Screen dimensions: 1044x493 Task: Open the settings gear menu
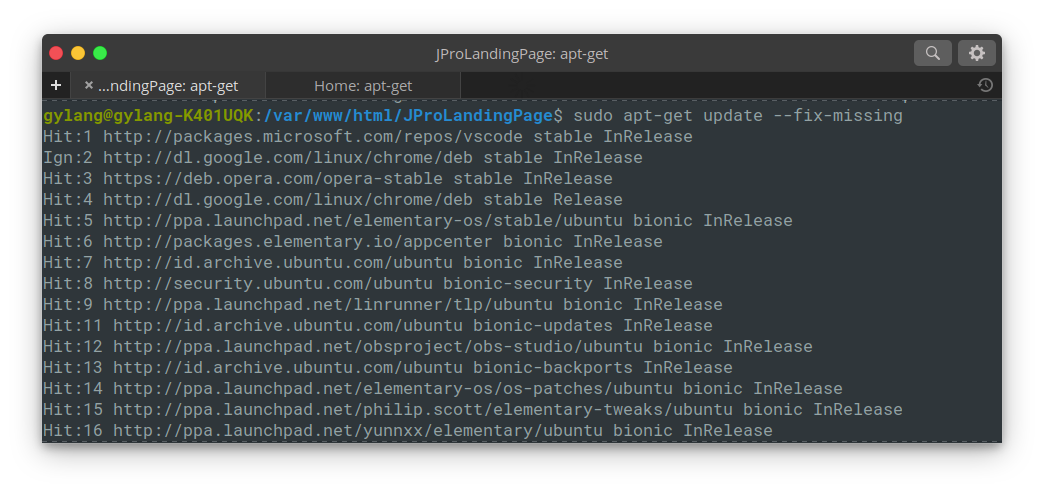point(977,53)
